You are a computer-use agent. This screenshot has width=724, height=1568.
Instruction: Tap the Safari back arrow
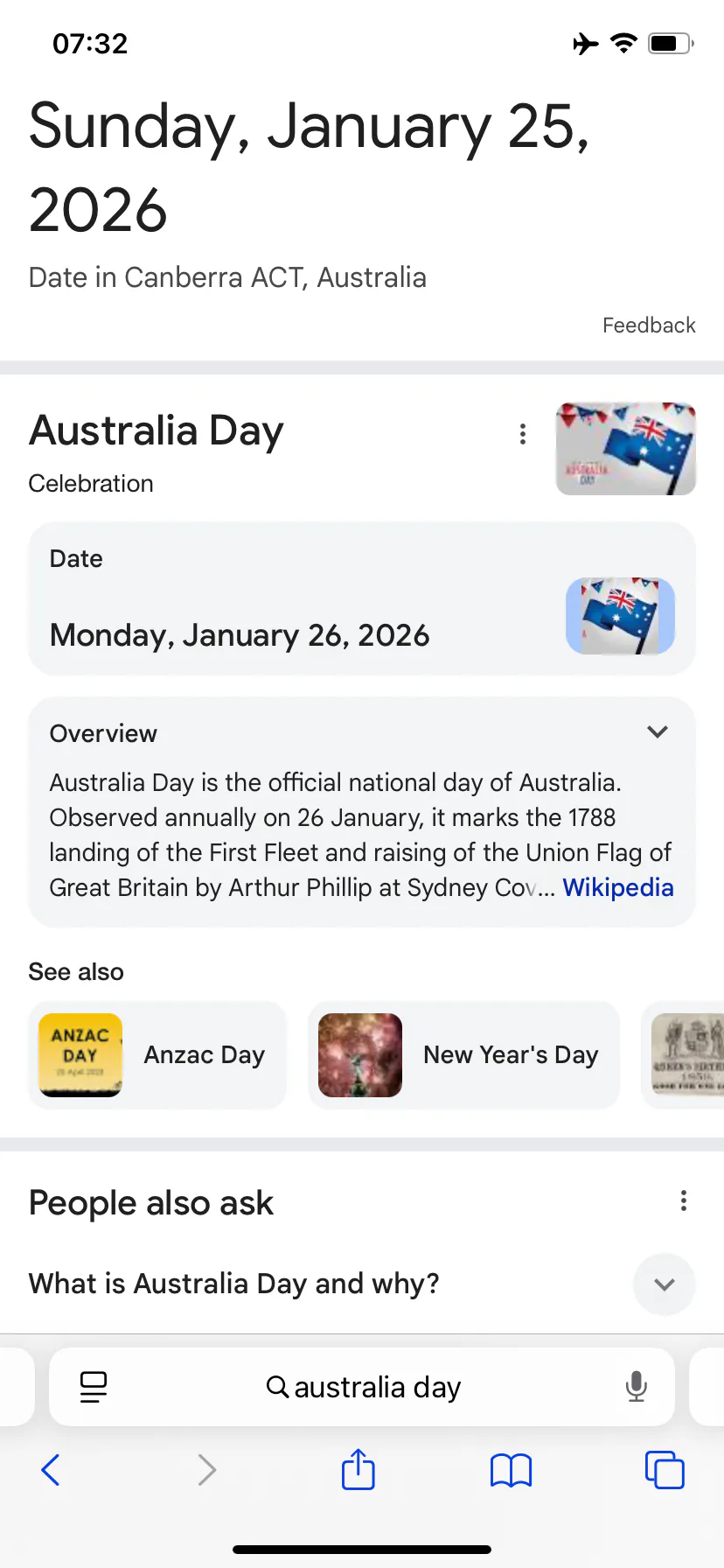point(51,1470)
